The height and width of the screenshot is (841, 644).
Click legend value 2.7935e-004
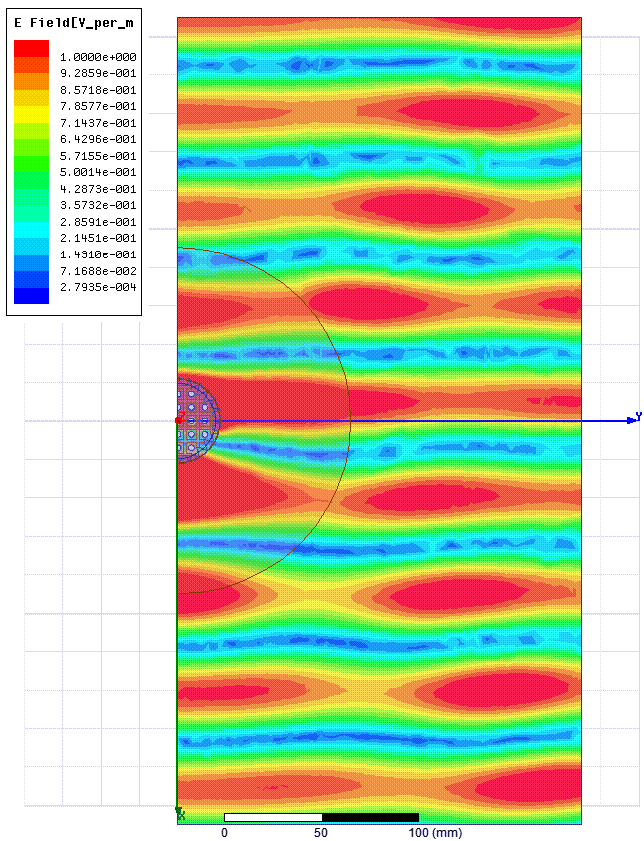(x=98, y=287)
